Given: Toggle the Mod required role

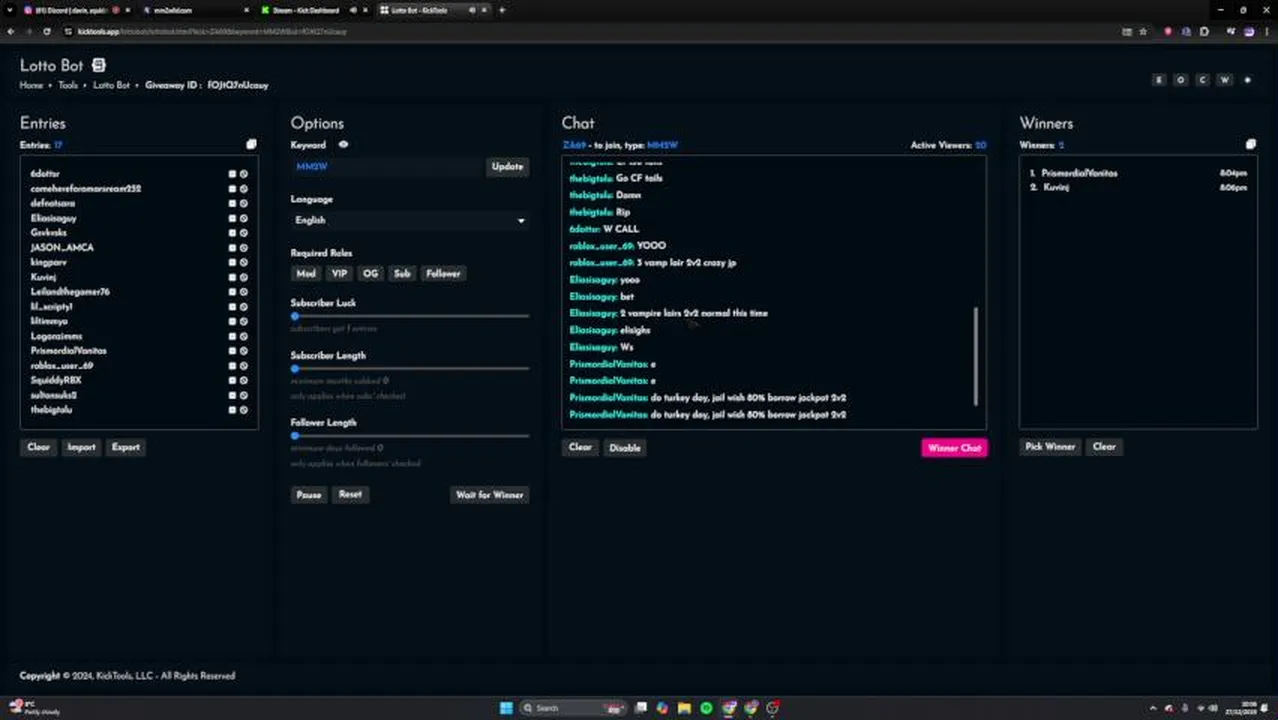Looking at the screenshot, I should (306, 273).
